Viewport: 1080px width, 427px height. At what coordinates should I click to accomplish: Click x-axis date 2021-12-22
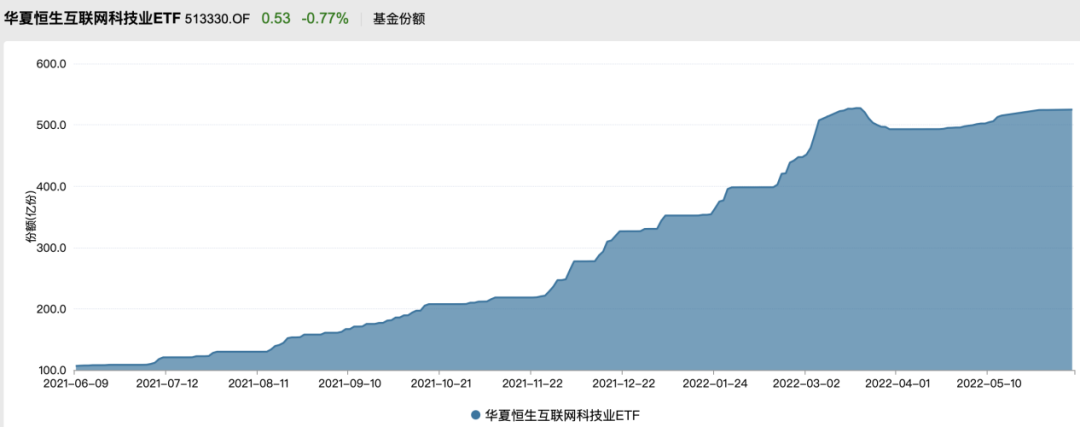(x=623, y=382)
